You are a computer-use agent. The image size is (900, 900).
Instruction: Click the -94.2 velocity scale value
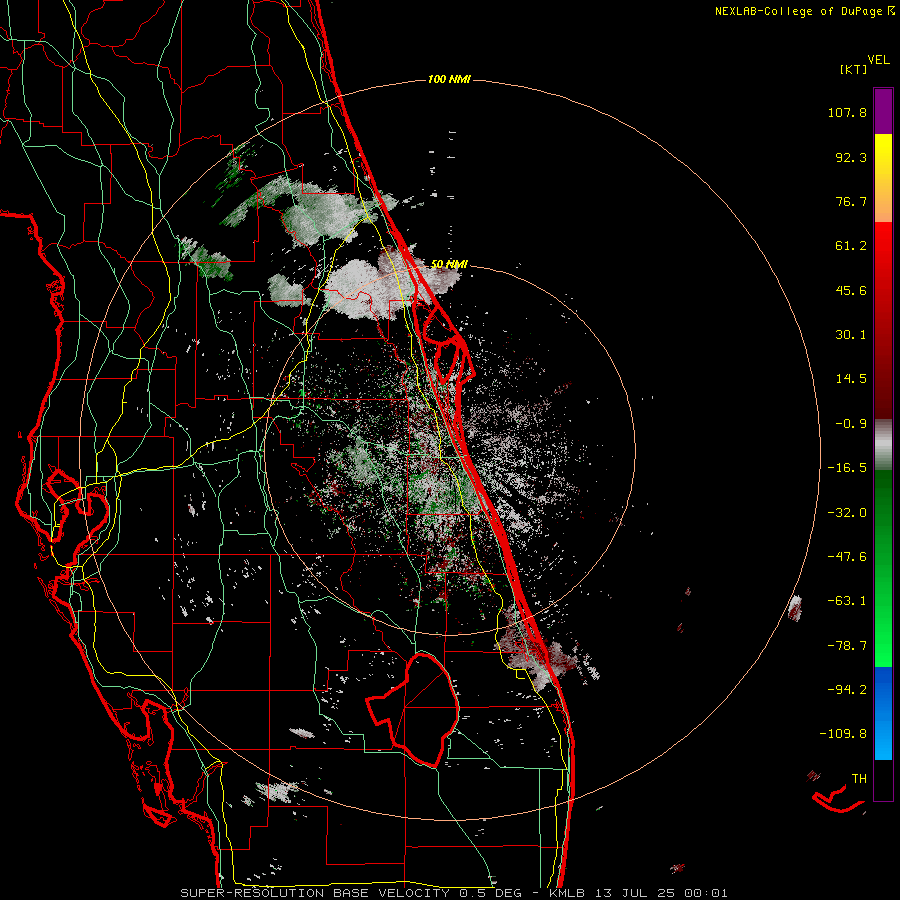pyautogui.click(x=847, y=690)
